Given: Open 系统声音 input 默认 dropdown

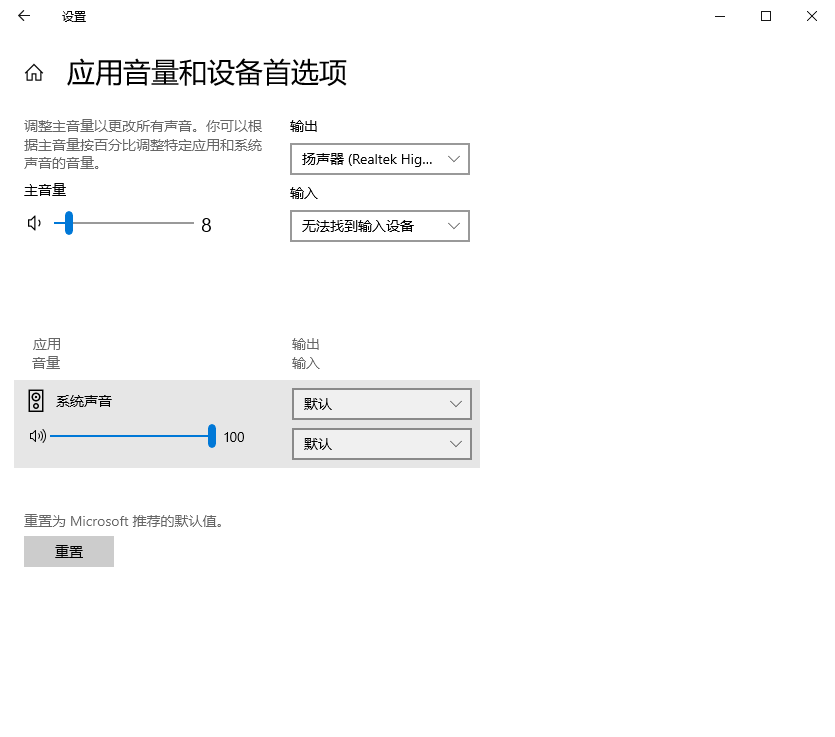Looking at the screenshot, I should tap(382, 444).
